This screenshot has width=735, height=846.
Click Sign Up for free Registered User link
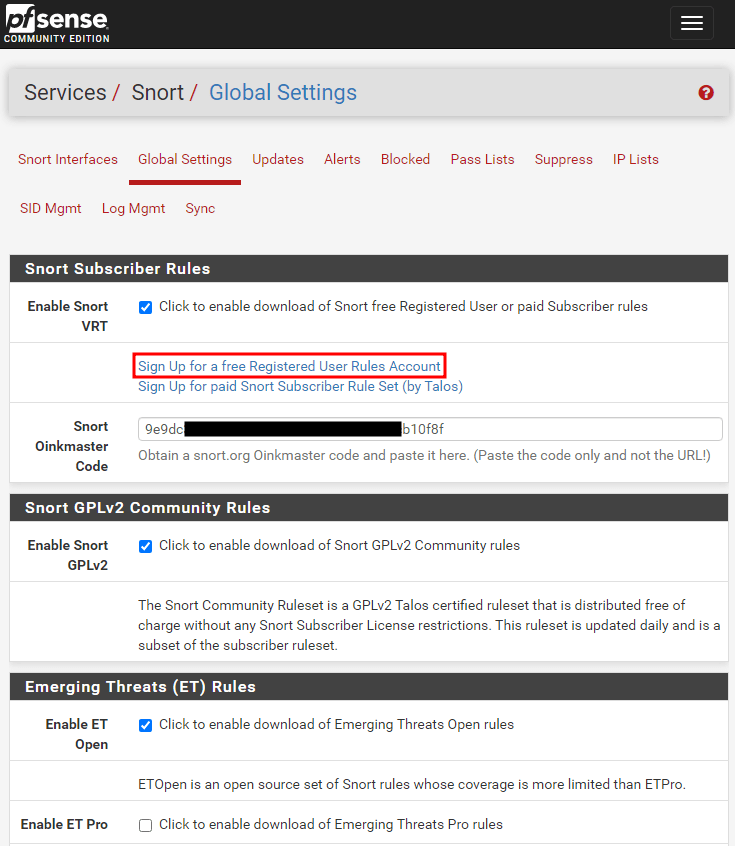pos(289,367)
